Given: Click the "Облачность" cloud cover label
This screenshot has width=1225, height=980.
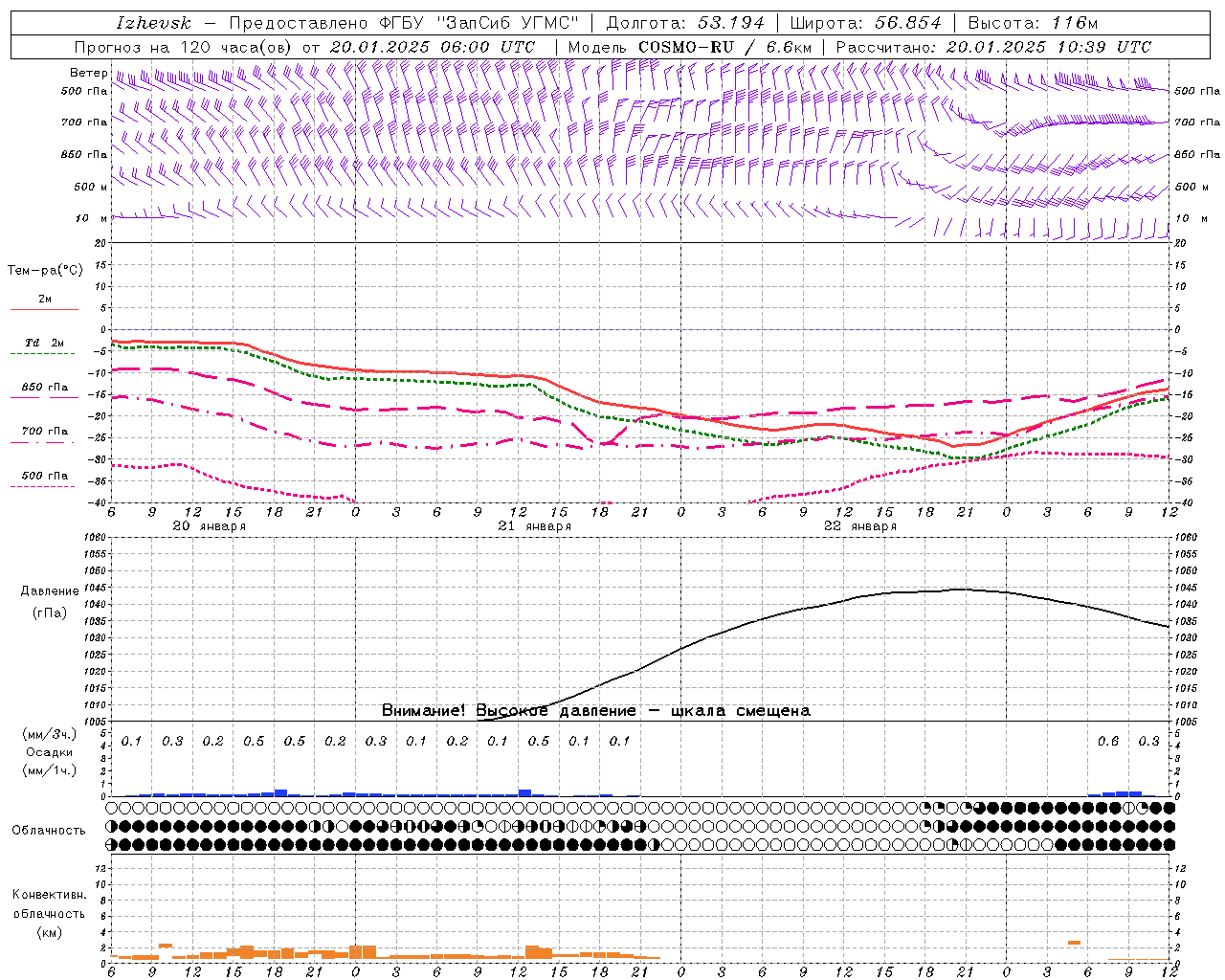Looking at the screenshot, I should click(49, 831).
